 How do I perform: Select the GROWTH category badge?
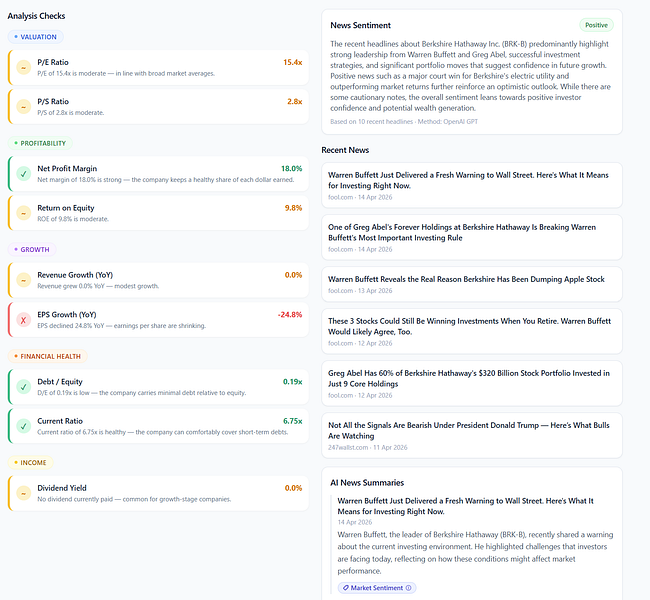pos(32,250)
